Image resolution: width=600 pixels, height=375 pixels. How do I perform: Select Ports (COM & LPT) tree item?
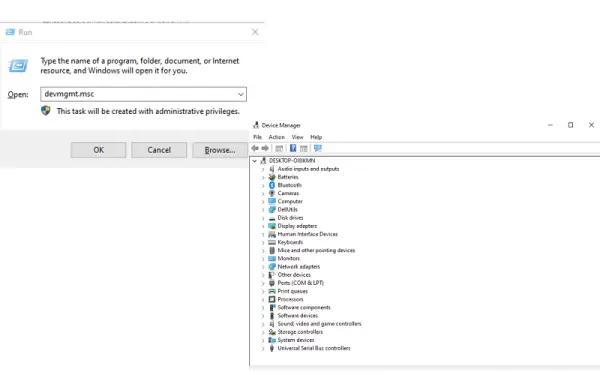[300, 283]
